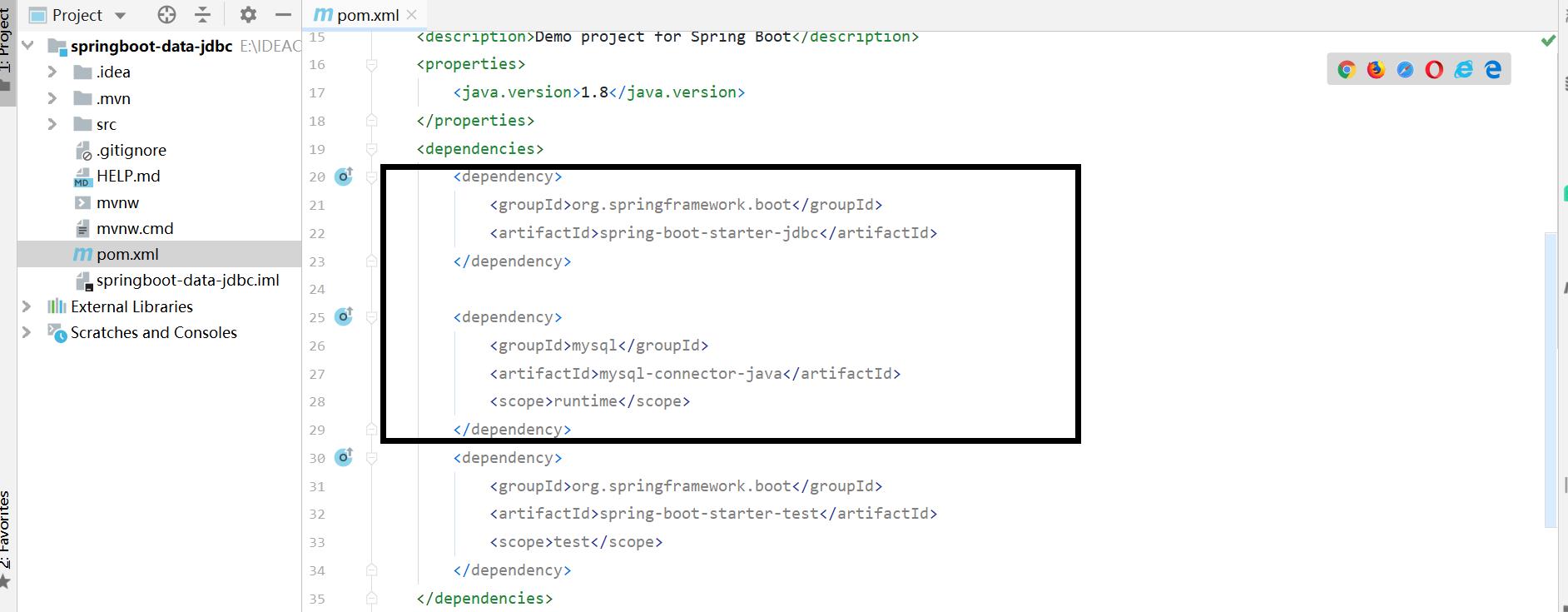
Task: Click closing dependencies tag on line 35
Action: coord(484,599)
